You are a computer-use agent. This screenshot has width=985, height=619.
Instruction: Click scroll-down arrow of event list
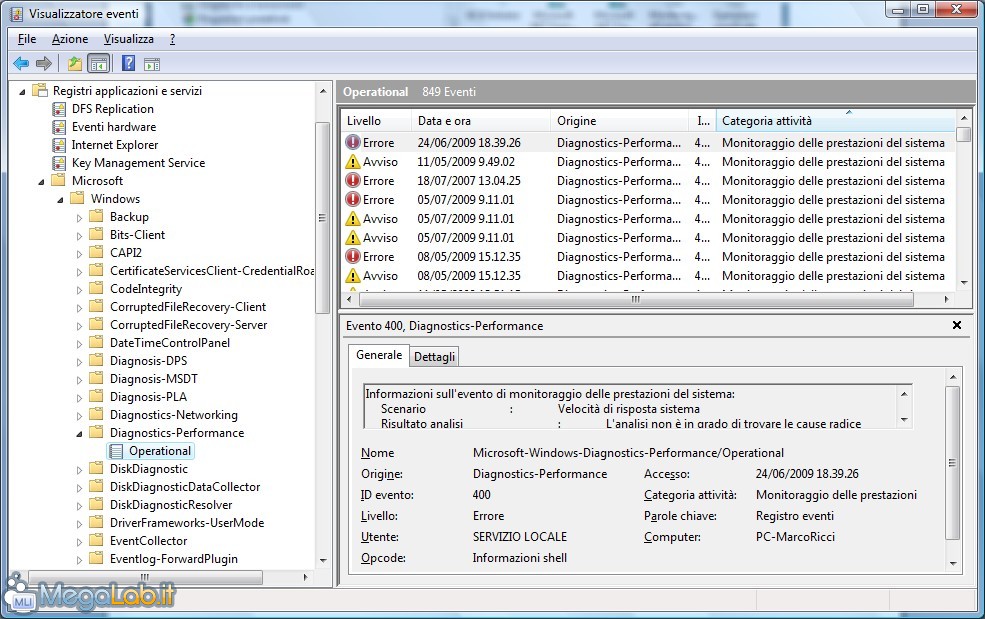[964, 283]
